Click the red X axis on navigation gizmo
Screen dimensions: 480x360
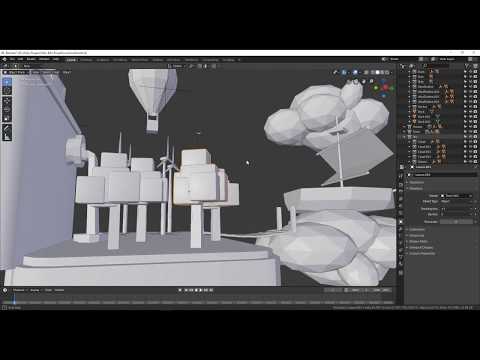385,87
